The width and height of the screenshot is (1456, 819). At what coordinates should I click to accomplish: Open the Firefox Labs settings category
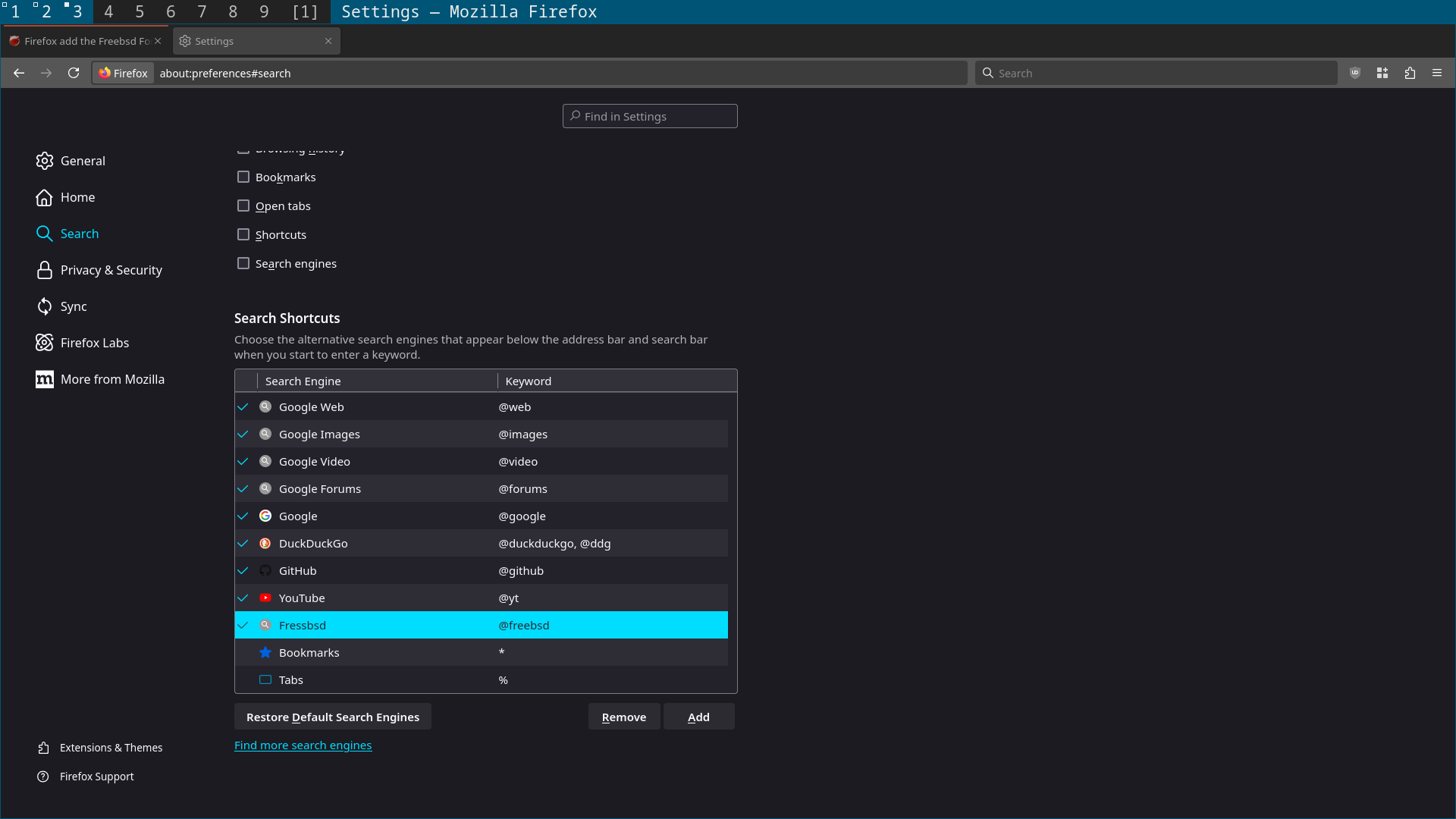(x=94, y=343)
